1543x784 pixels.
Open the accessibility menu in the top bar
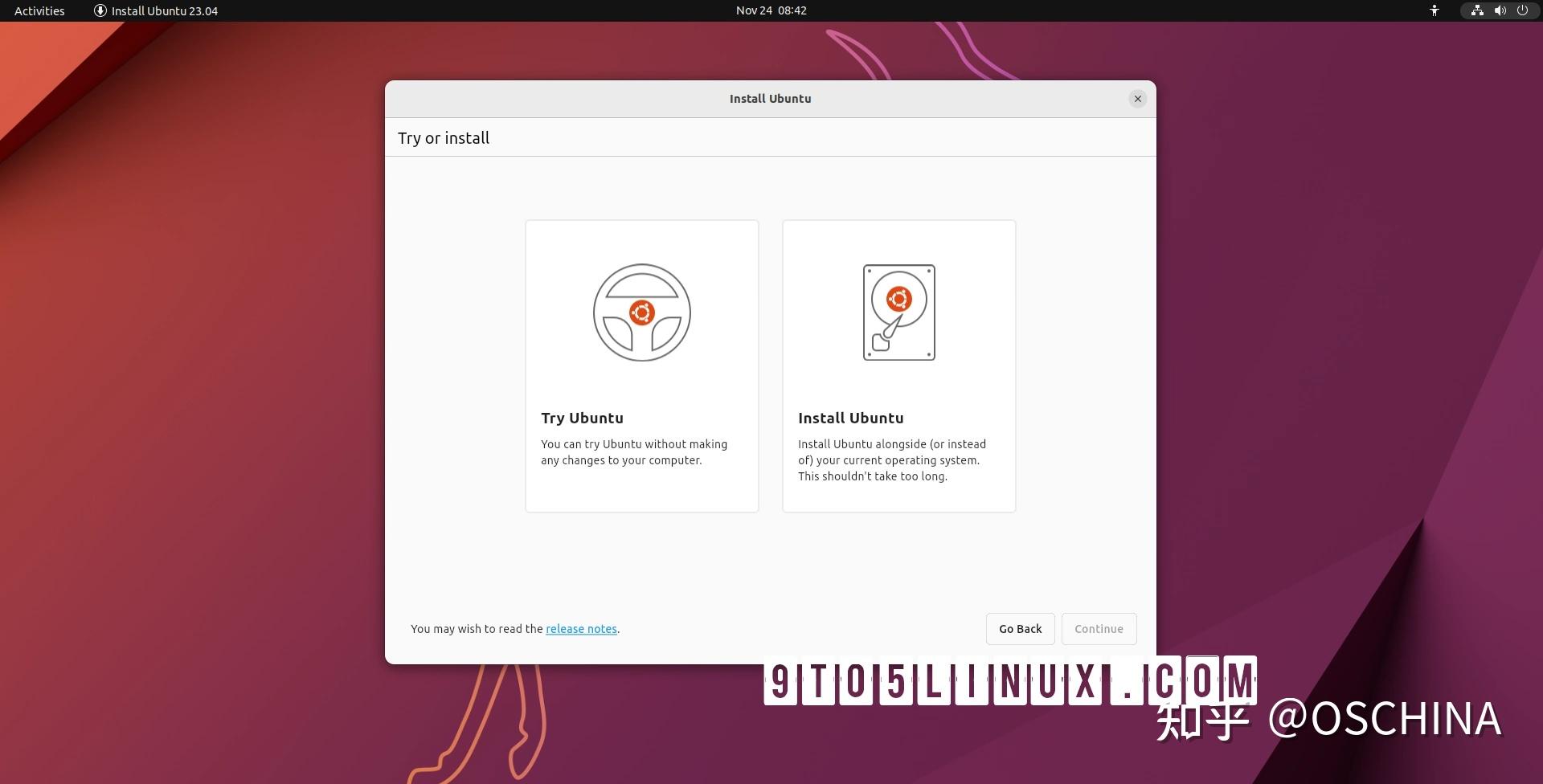[x=1435, y=10]
